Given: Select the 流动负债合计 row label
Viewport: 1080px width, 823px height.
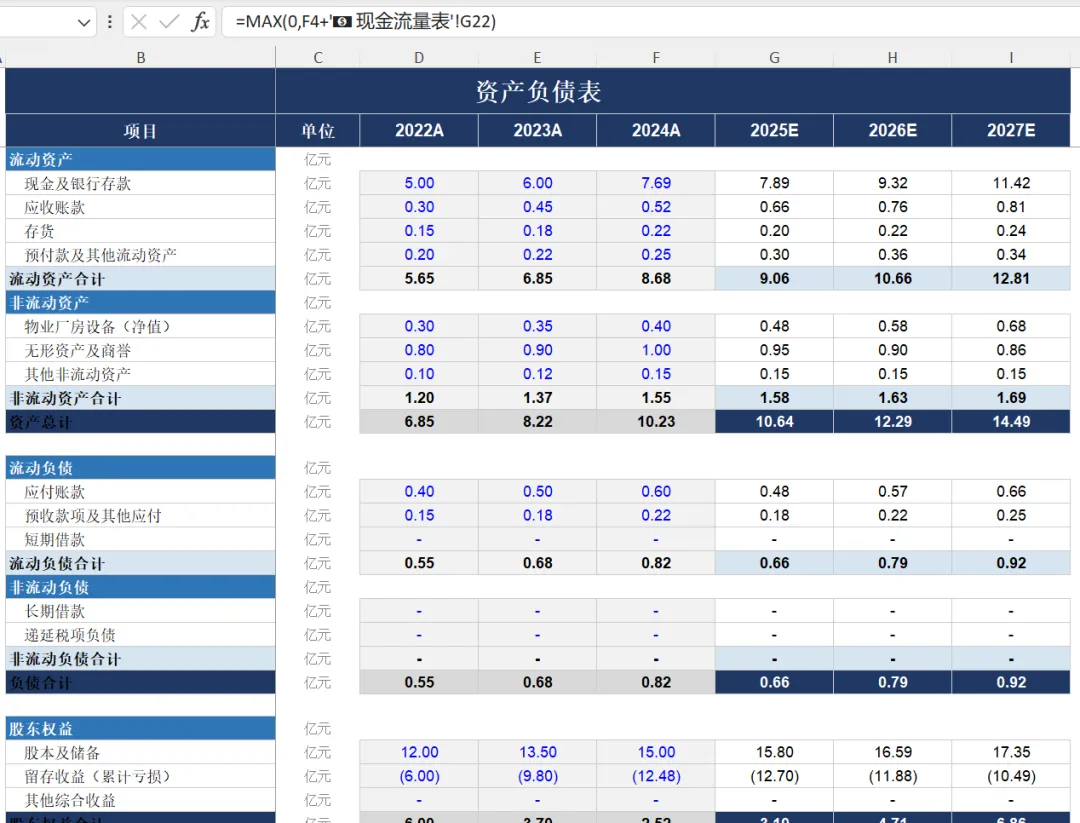Looking at the screenshot, I should tap(141, 563).
